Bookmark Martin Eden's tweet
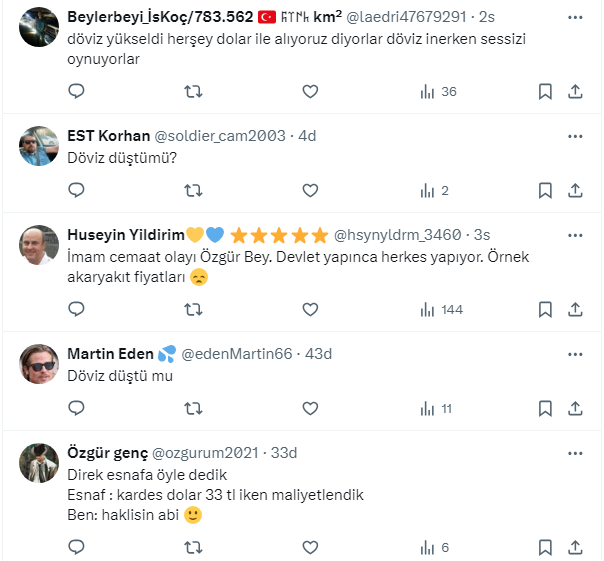This screenshot has width=604, height=561. click(545, 408)
